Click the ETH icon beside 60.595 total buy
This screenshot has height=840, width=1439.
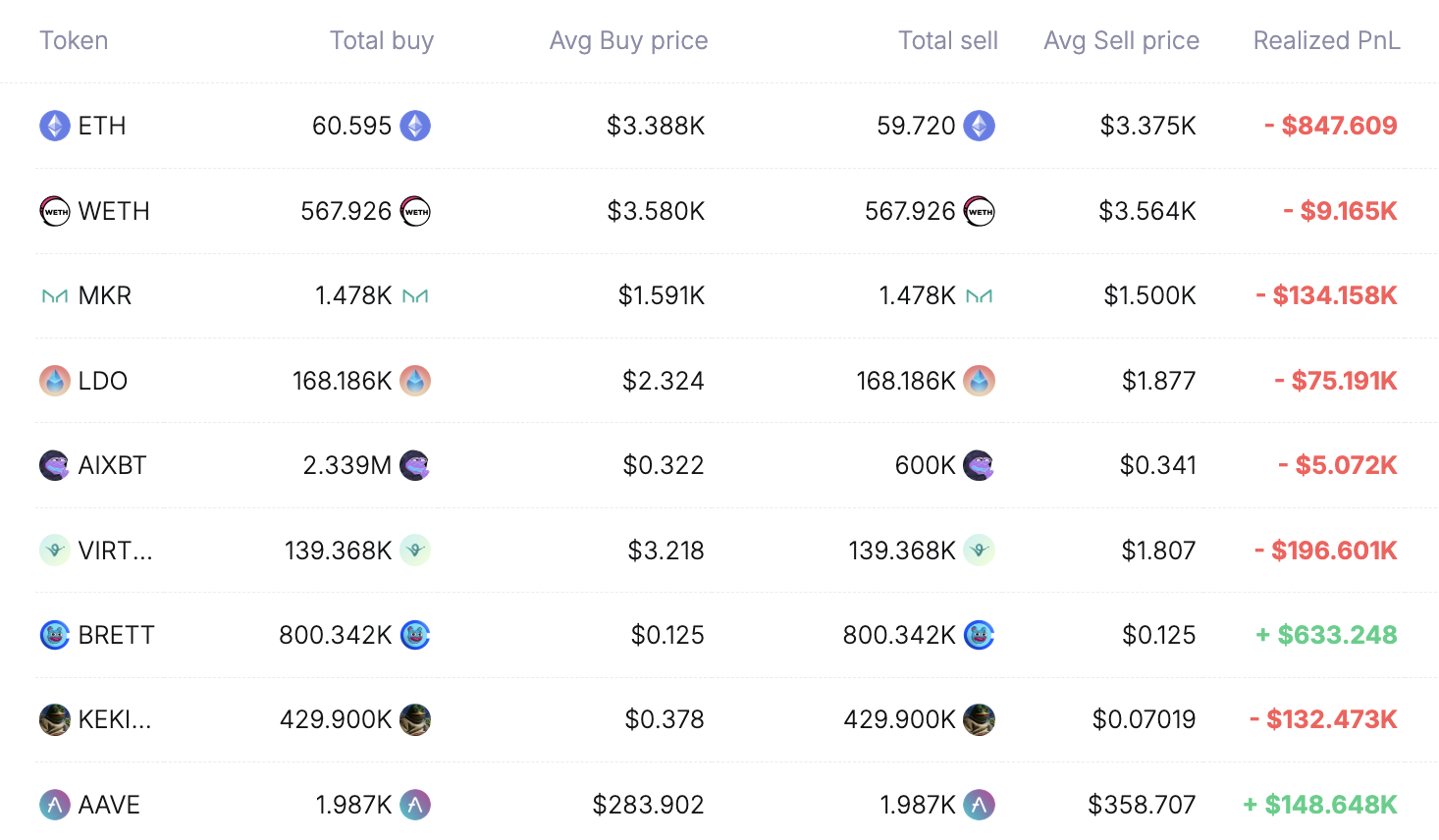(x=415, y=126)
